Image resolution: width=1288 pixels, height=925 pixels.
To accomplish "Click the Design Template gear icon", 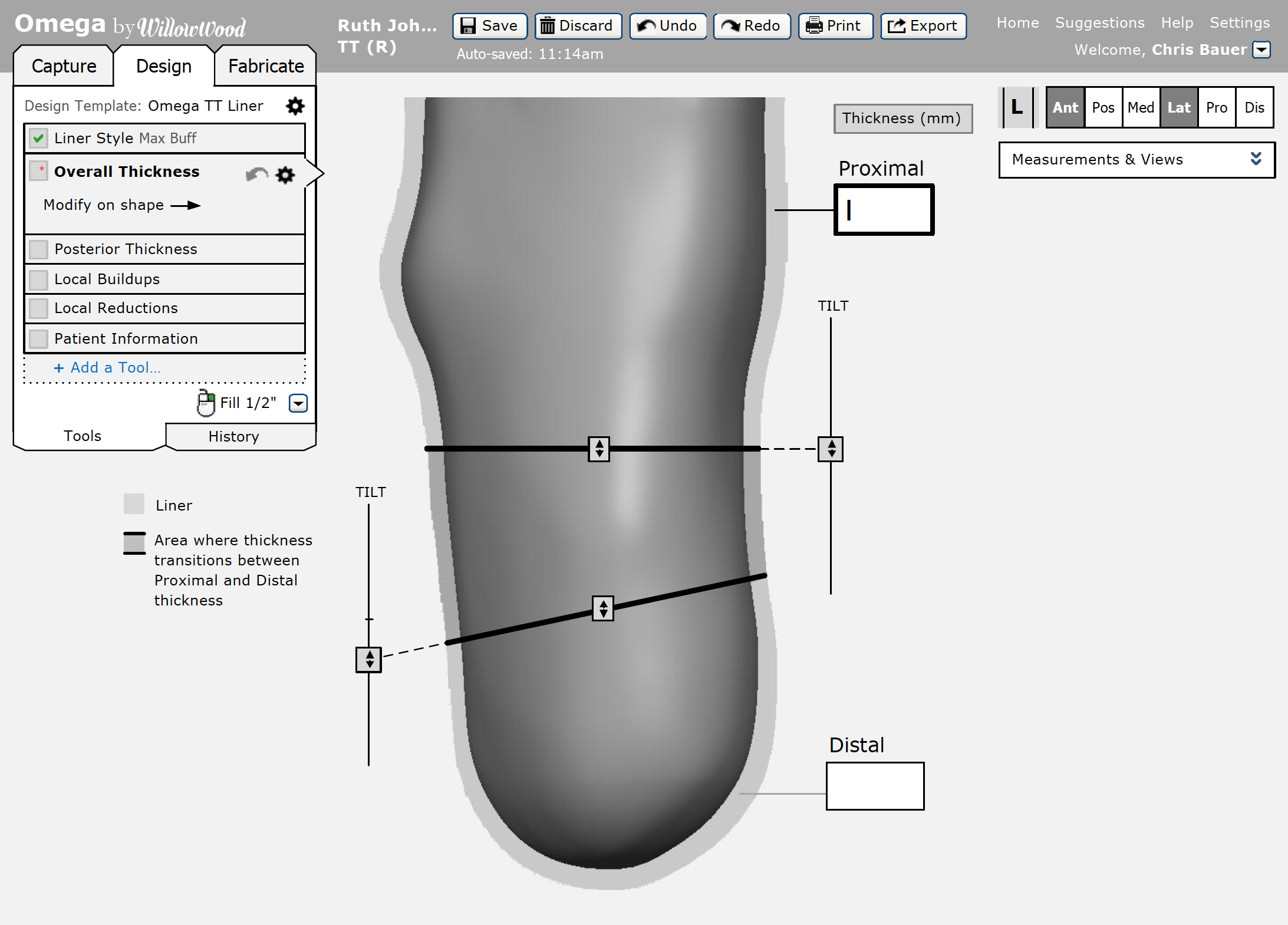I will 295,106.
